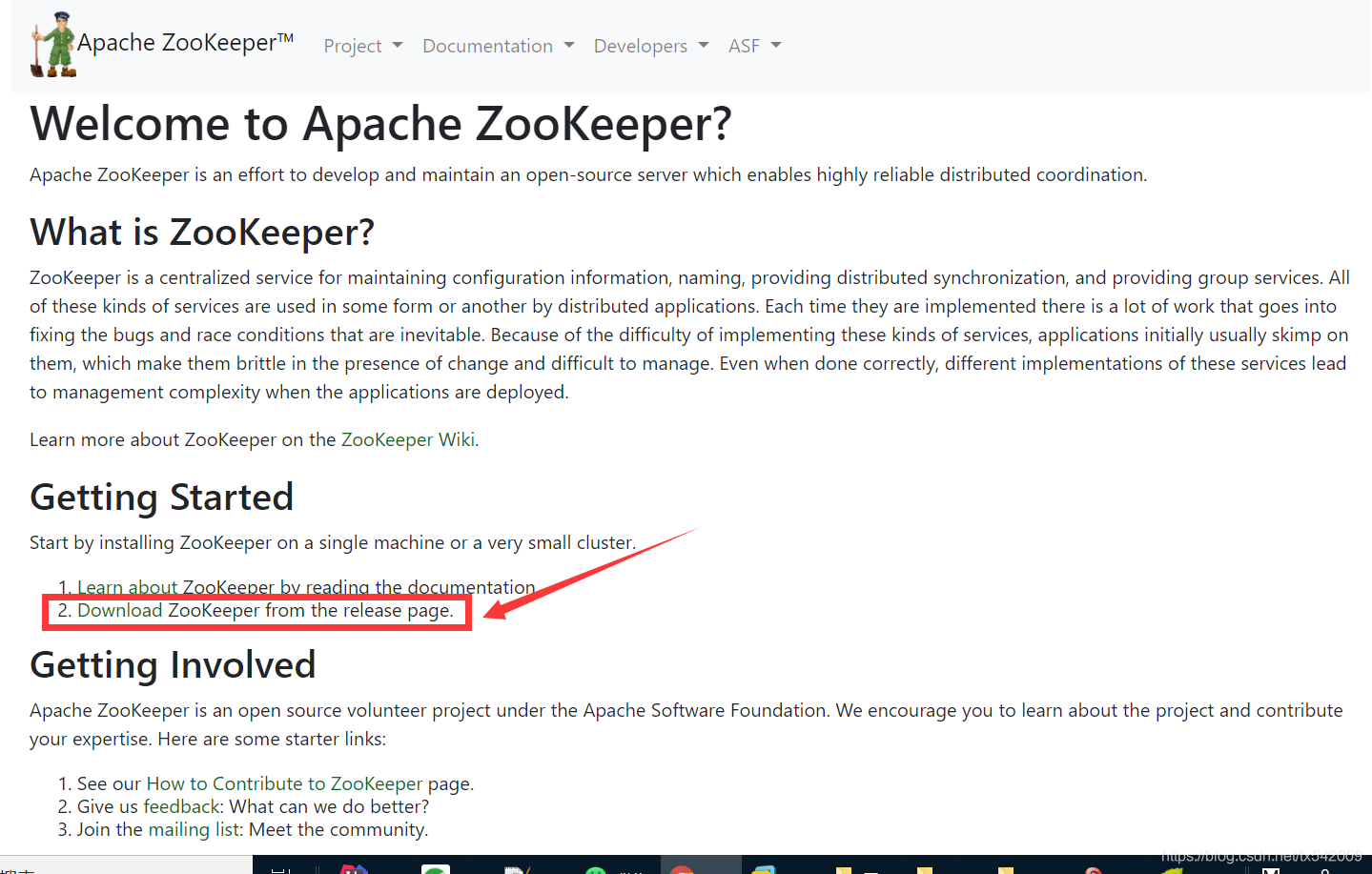
Task: Click the Getting Started heading
Action: click(162, 498)
